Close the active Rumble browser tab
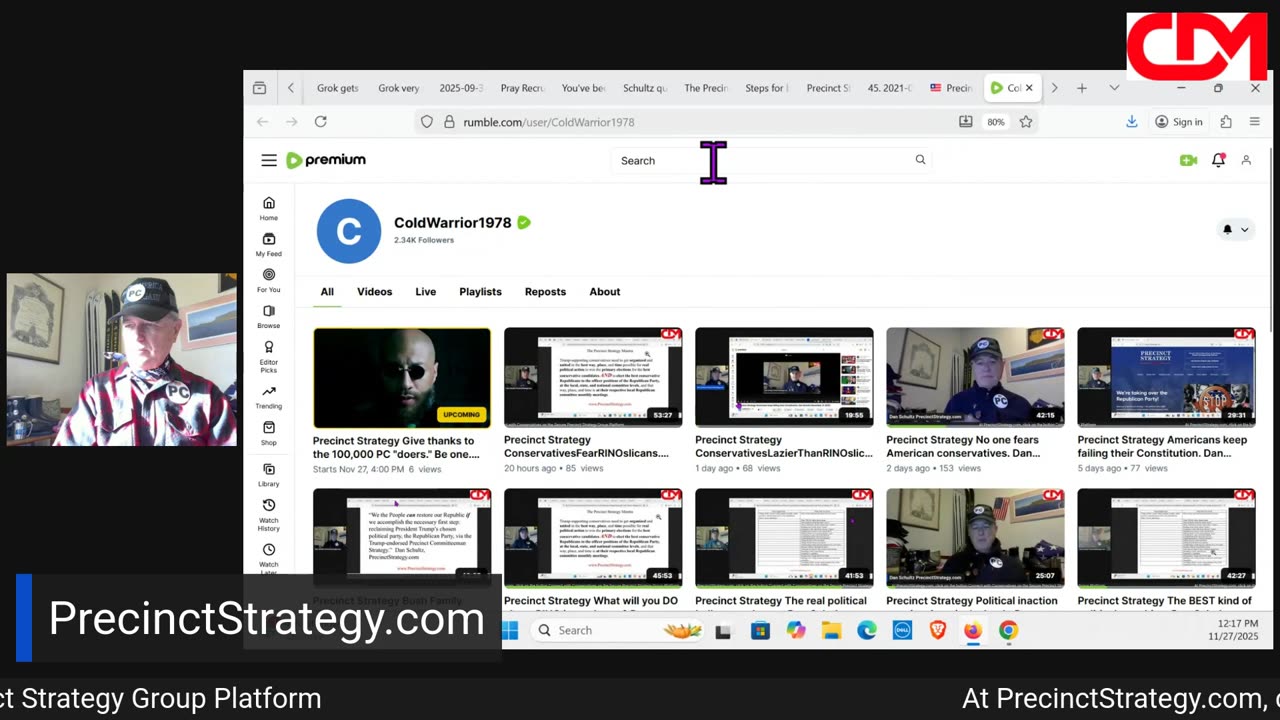Viewport: 1280px width, 720px height. point(1029,88)
